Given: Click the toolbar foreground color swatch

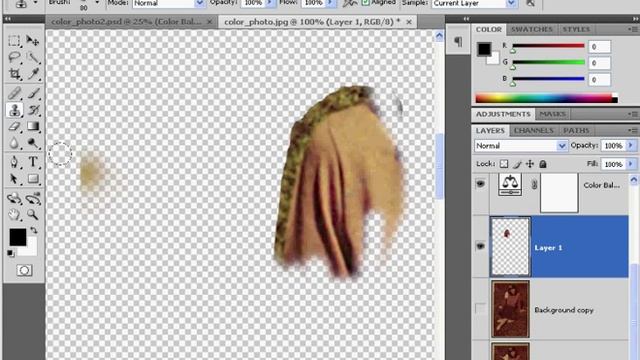Looking at the screenshot, I should click(18, 237).
